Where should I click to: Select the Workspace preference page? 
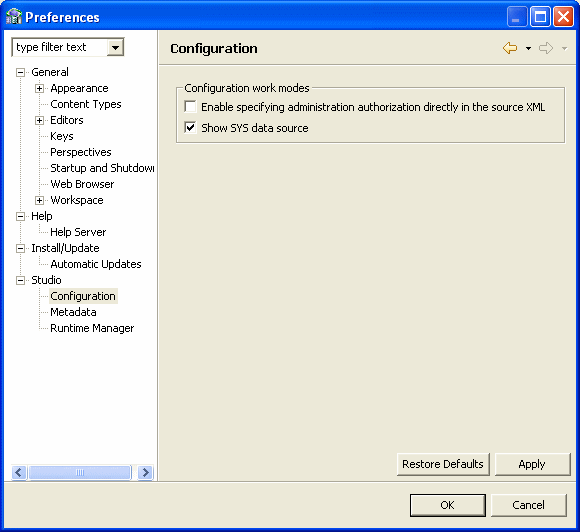coord(77,200)
